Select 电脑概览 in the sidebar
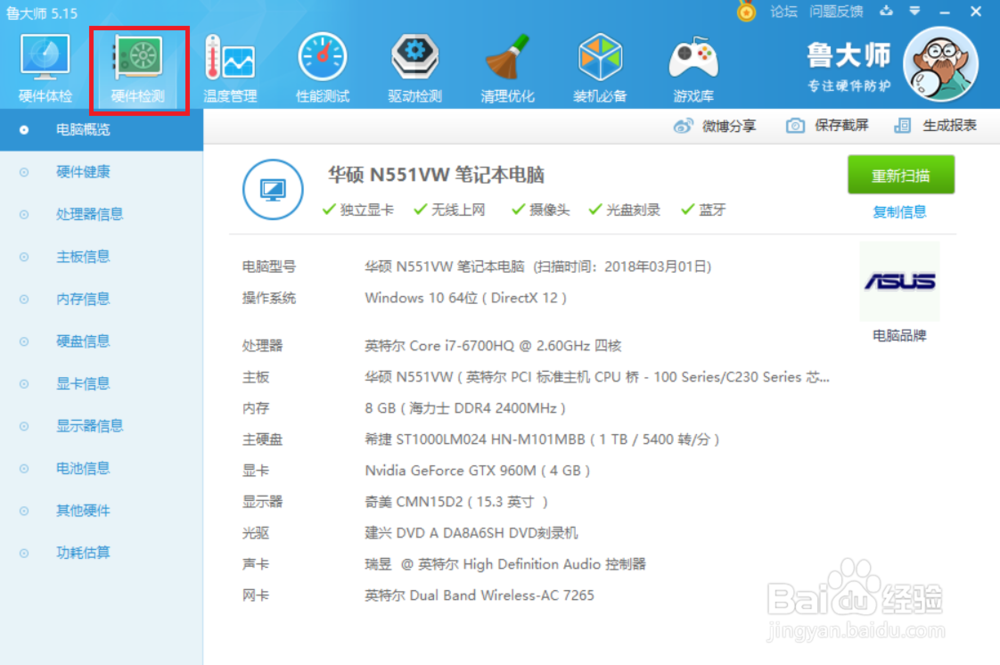The width and height of the screenshot is (1000, 665). [101, 129]
